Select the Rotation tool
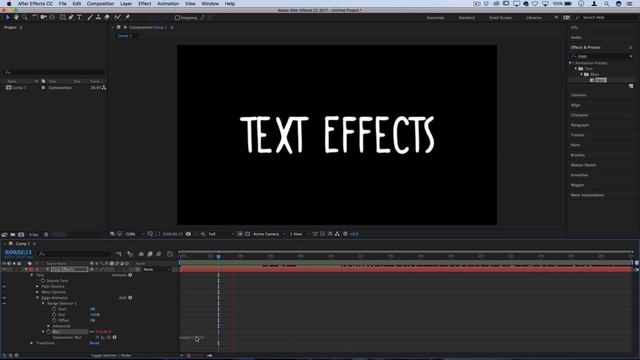640x360 pixels. pos(35,18)
